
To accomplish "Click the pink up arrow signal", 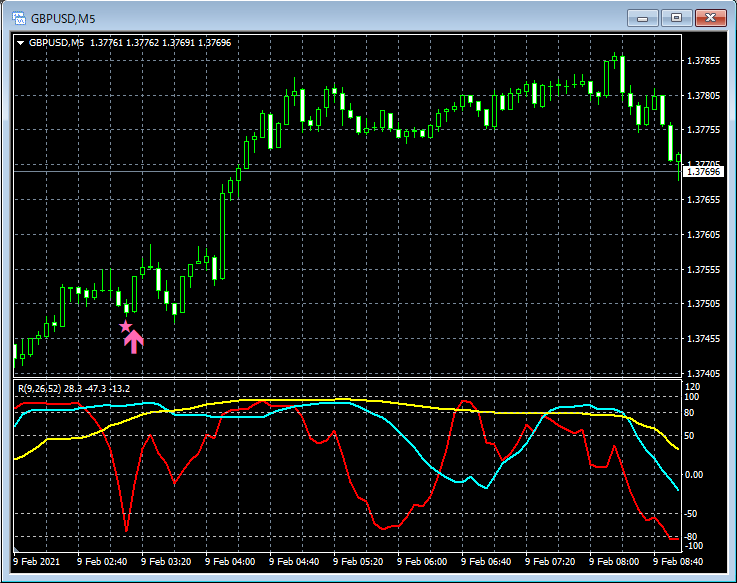I will click(x=134, y=341).
